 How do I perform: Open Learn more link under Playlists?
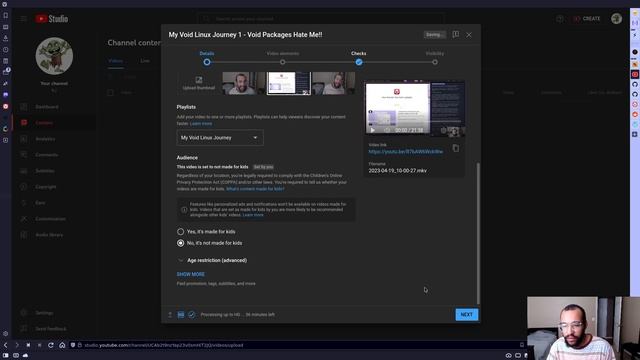click(201, 123)
